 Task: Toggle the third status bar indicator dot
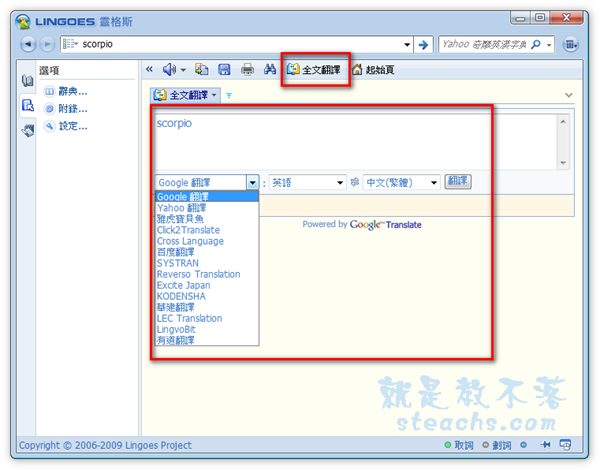(523, 445)
